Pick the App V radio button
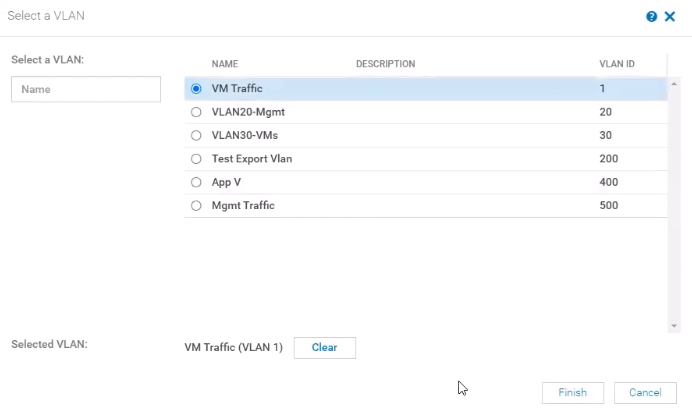Image resolution: width=692 pixels, height=414 pixels. [196, 182]
